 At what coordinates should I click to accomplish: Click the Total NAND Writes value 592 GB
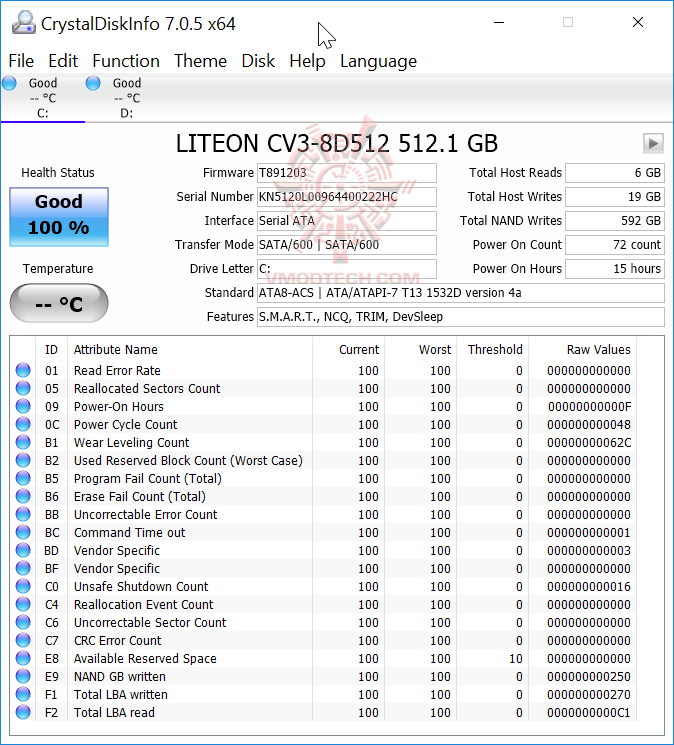615,221
